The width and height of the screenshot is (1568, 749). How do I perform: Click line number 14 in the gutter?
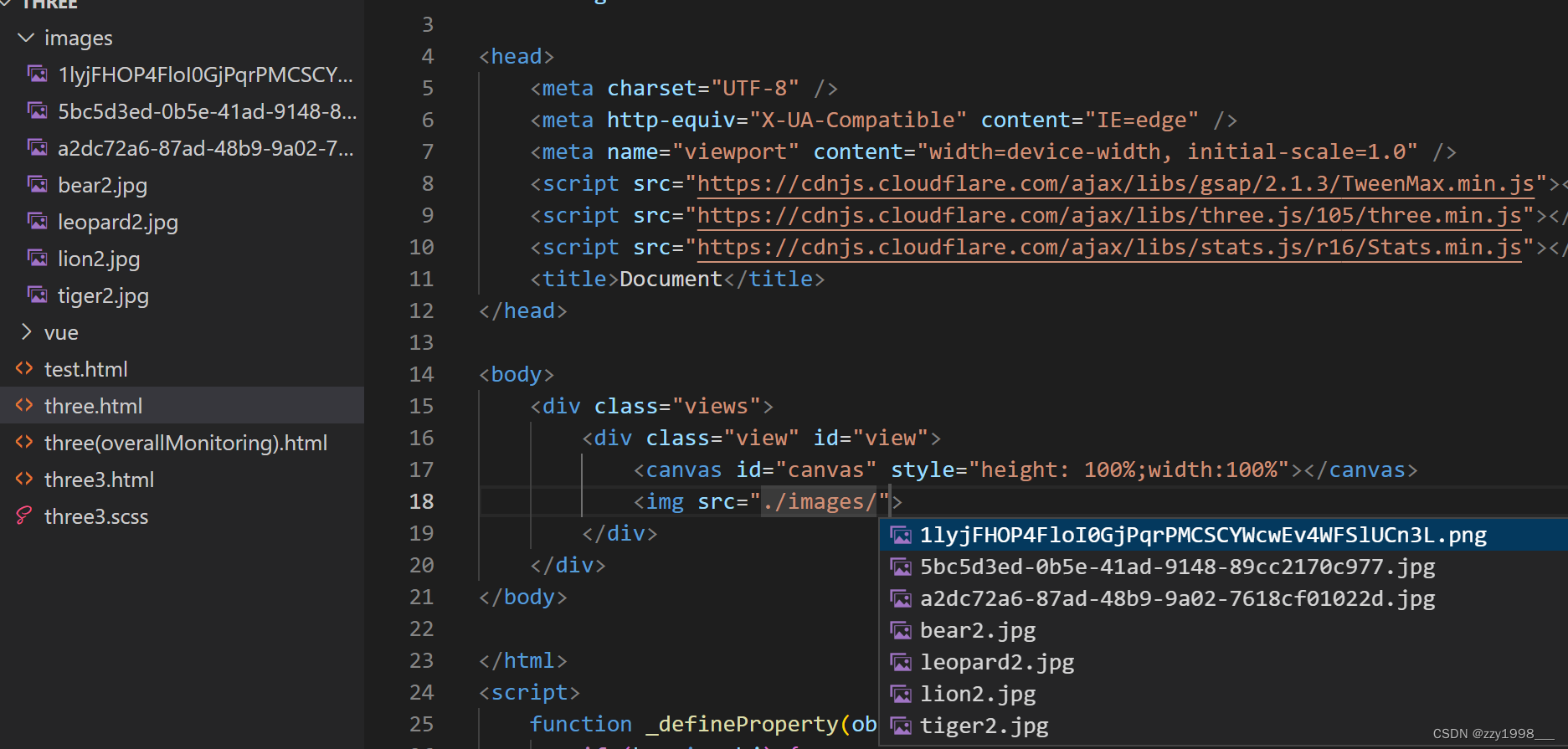coord(421,374)
